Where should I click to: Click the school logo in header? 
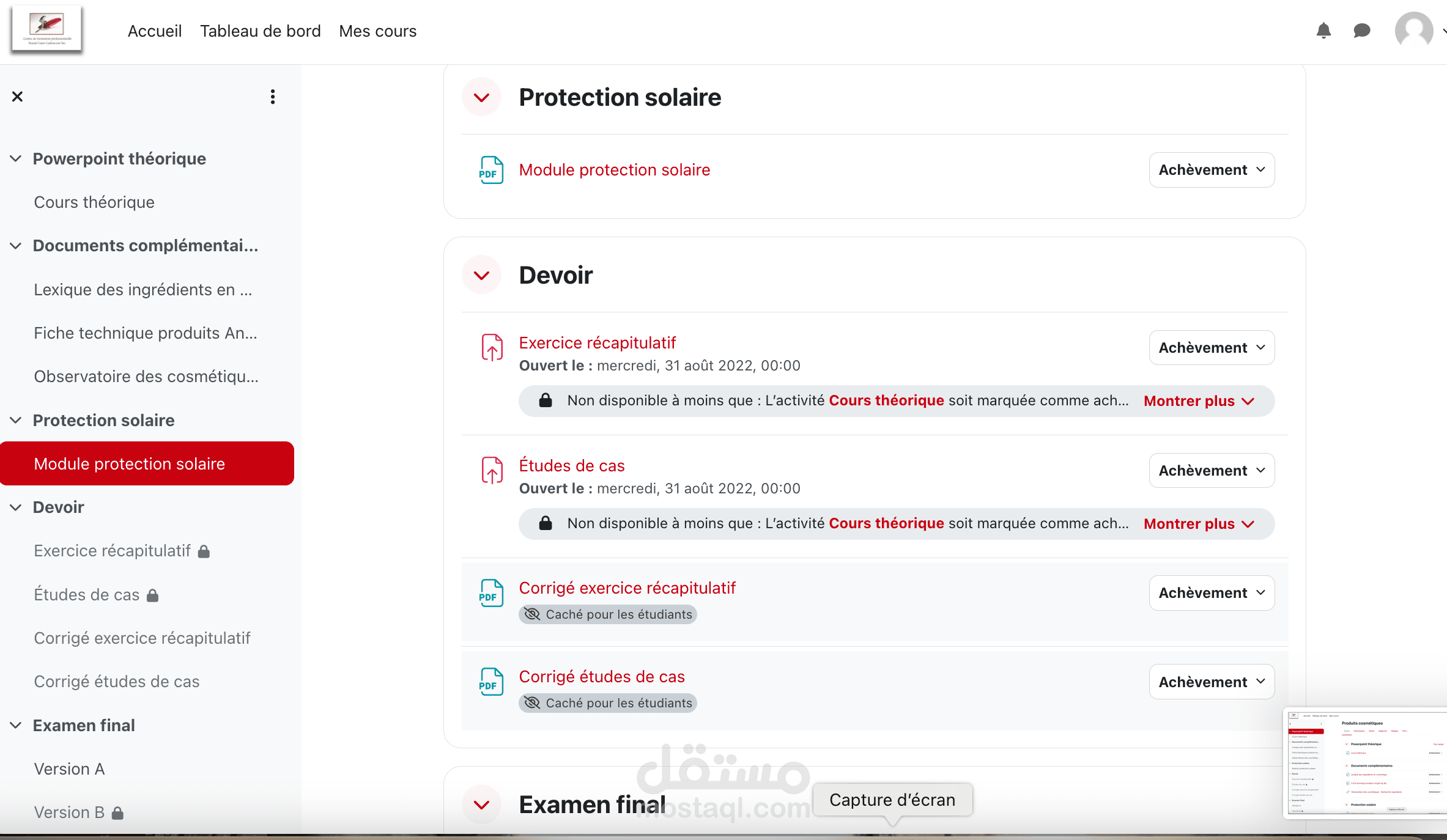tap(47, 29)
